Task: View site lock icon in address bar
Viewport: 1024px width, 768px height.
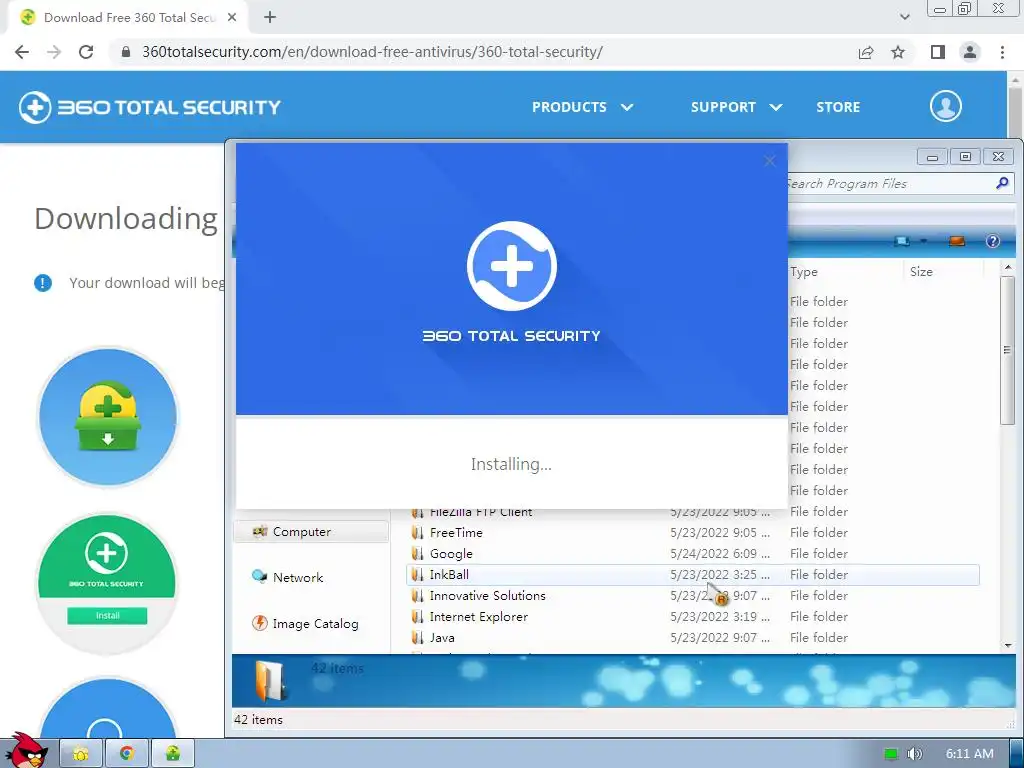Action: click(126, 52)
